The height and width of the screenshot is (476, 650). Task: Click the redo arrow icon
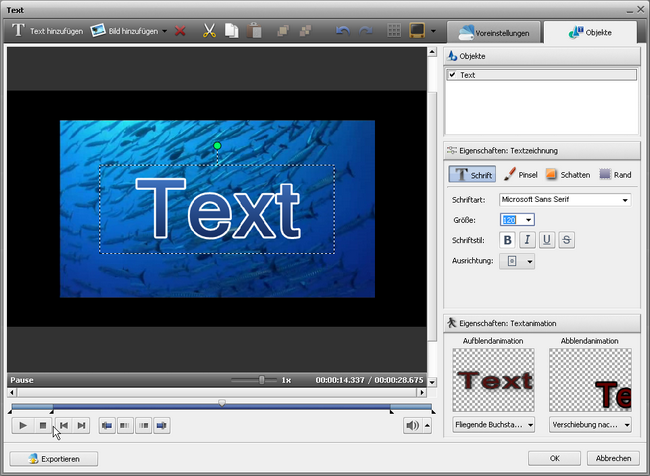pos(365,31)
